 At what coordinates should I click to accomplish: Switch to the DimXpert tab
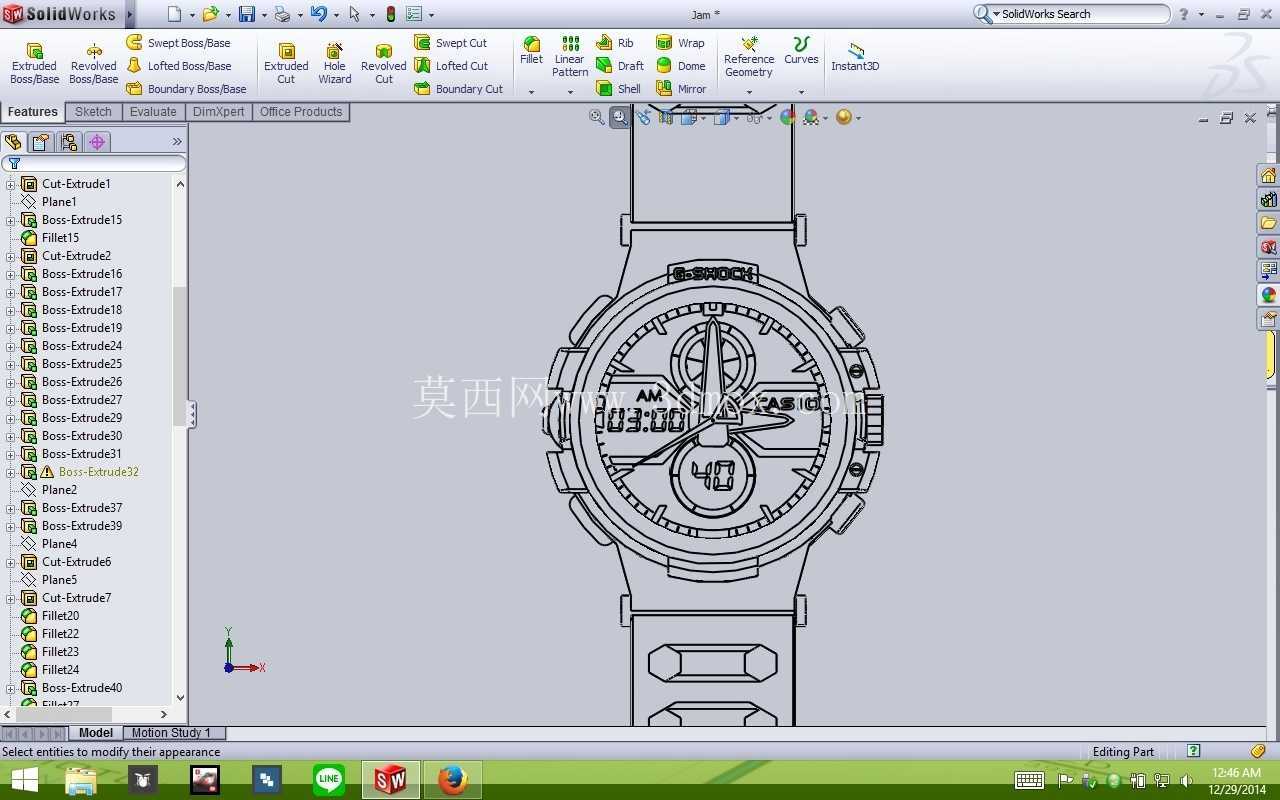218,112
